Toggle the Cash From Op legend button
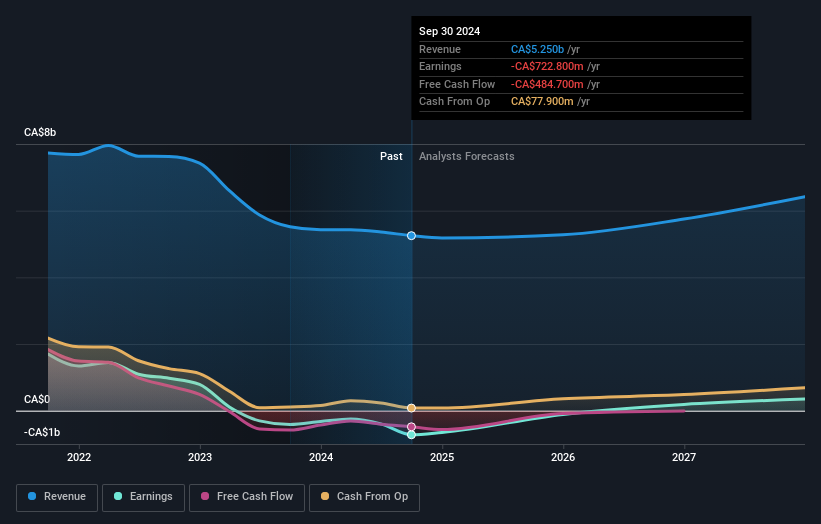This screenshot has height=524, width=821. (x=364, y=497)
